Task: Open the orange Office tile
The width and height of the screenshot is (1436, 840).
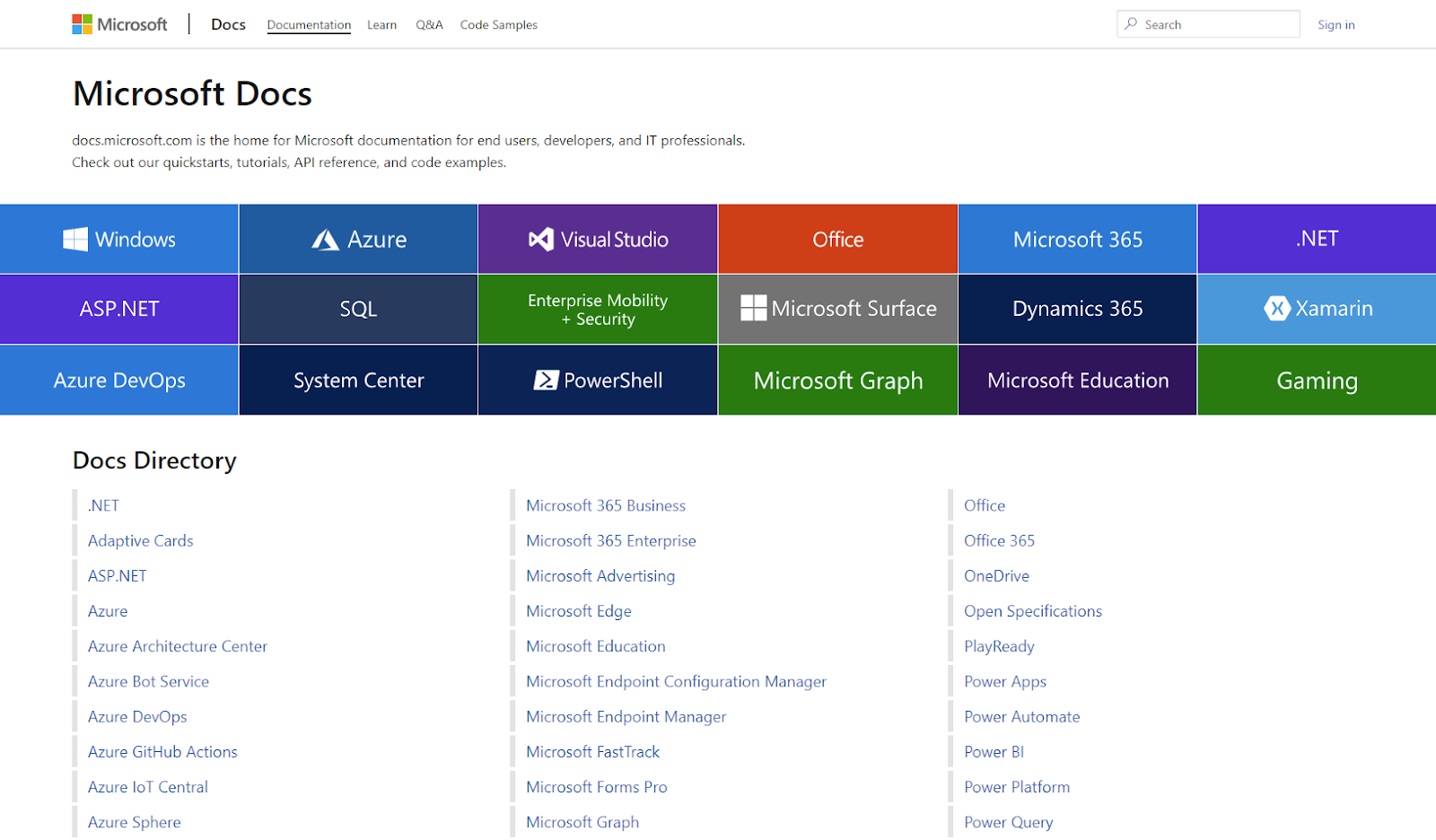Action: tap(837, 240)
